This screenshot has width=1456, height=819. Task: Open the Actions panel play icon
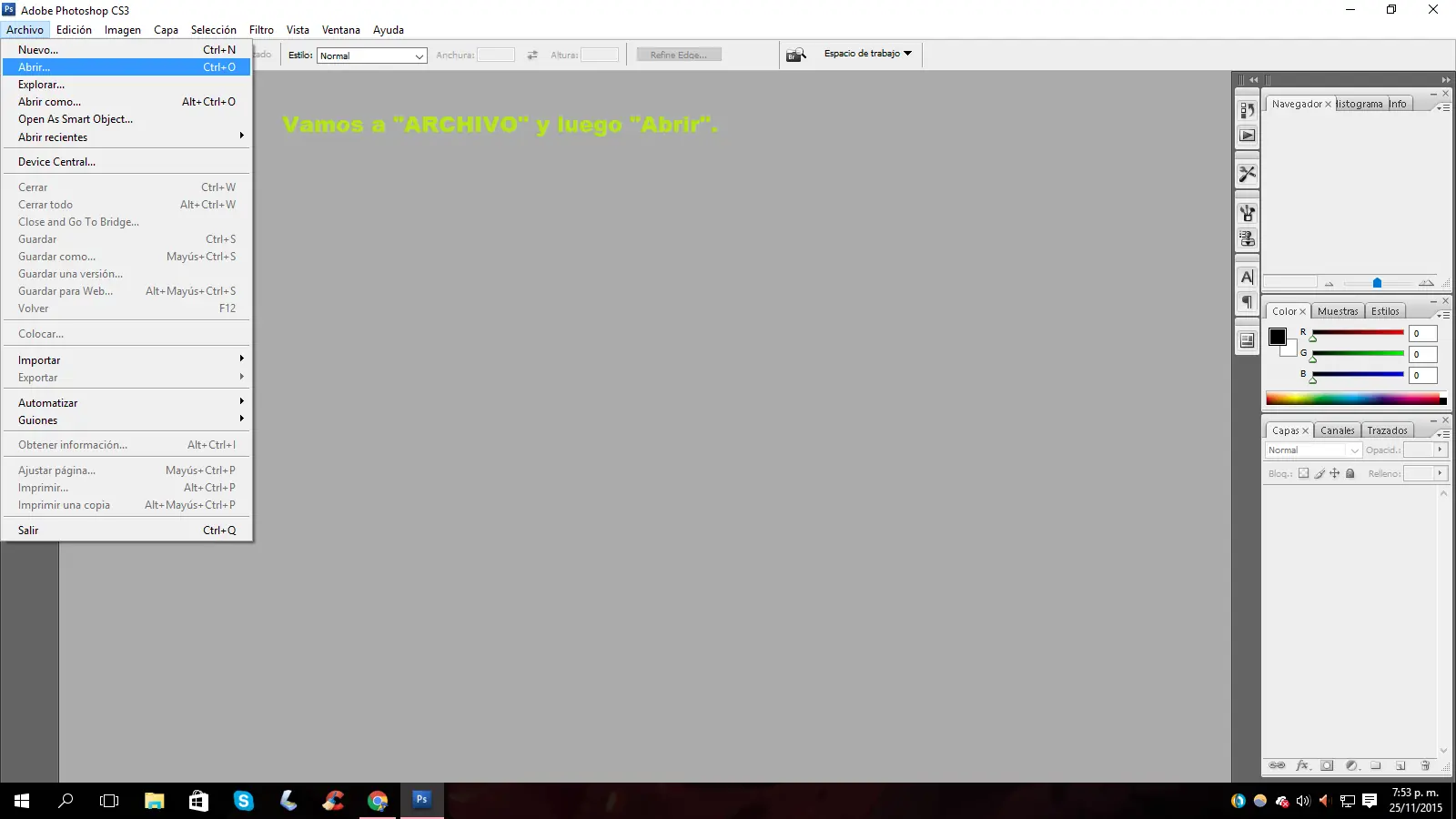[x=1247, y=136]
